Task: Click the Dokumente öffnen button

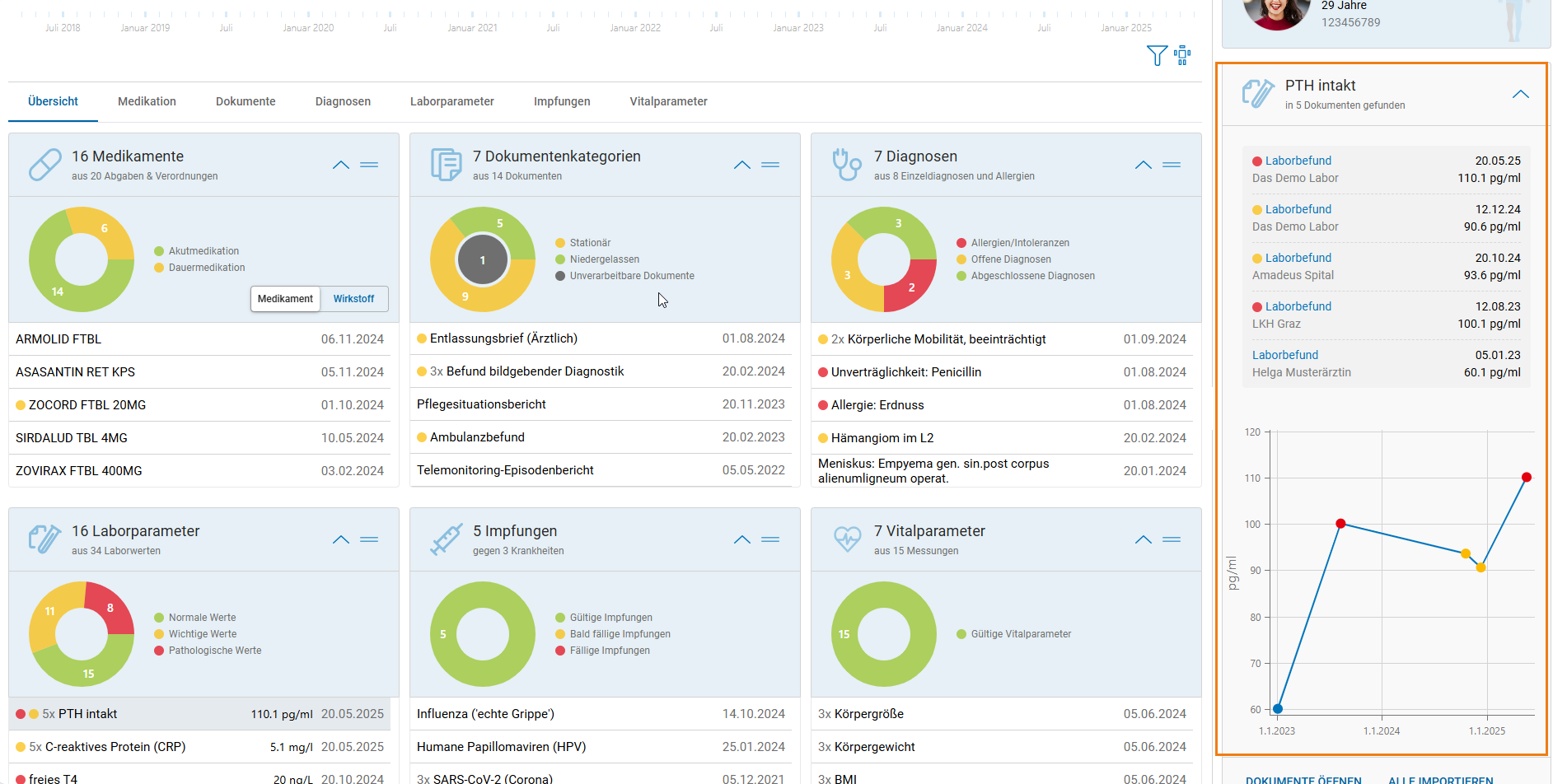Action: coord(1303,779)
